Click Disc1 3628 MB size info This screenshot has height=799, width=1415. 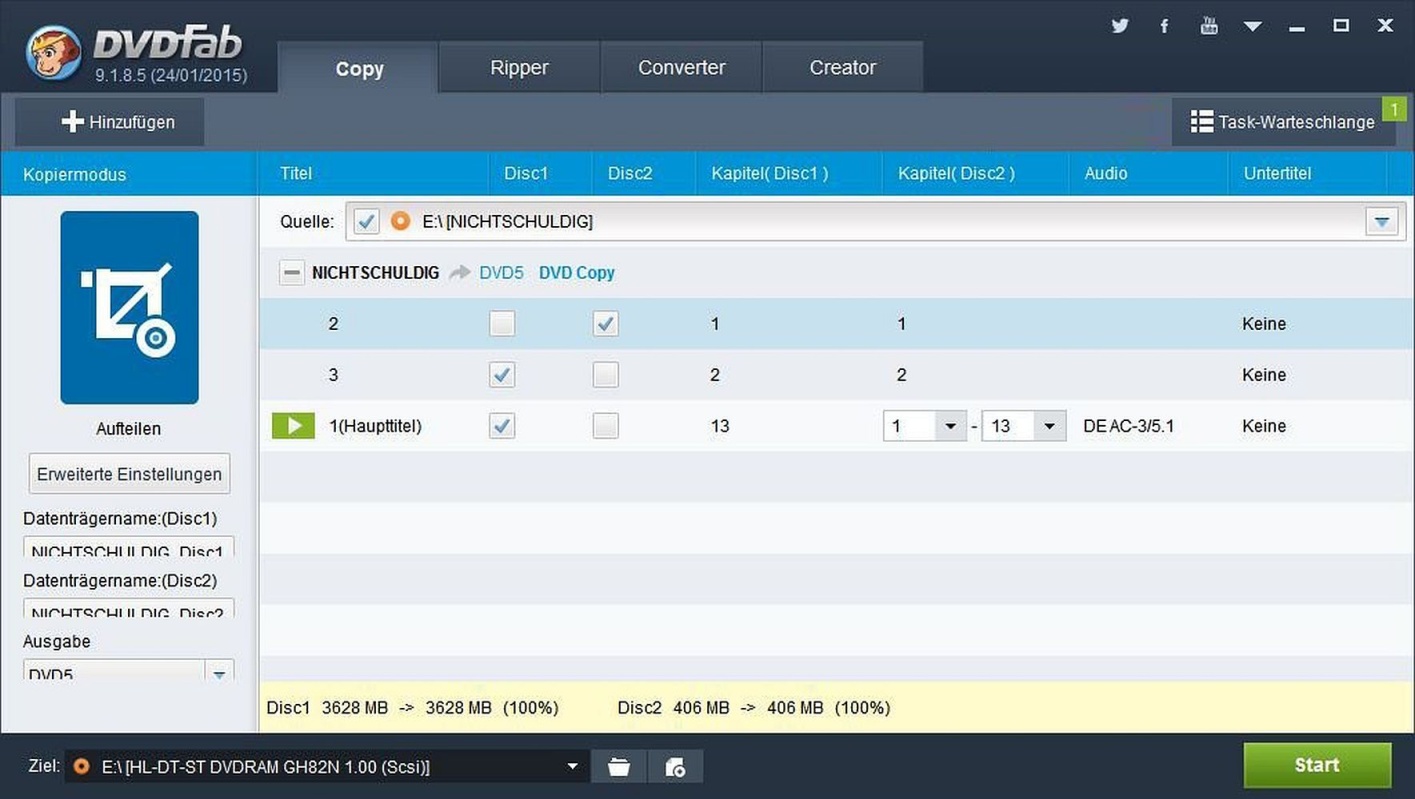tap(412, 708)
